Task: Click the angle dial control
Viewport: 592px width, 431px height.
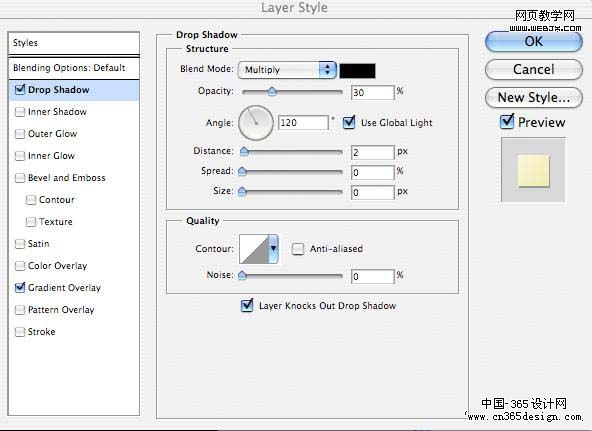Action: (256, 123)
